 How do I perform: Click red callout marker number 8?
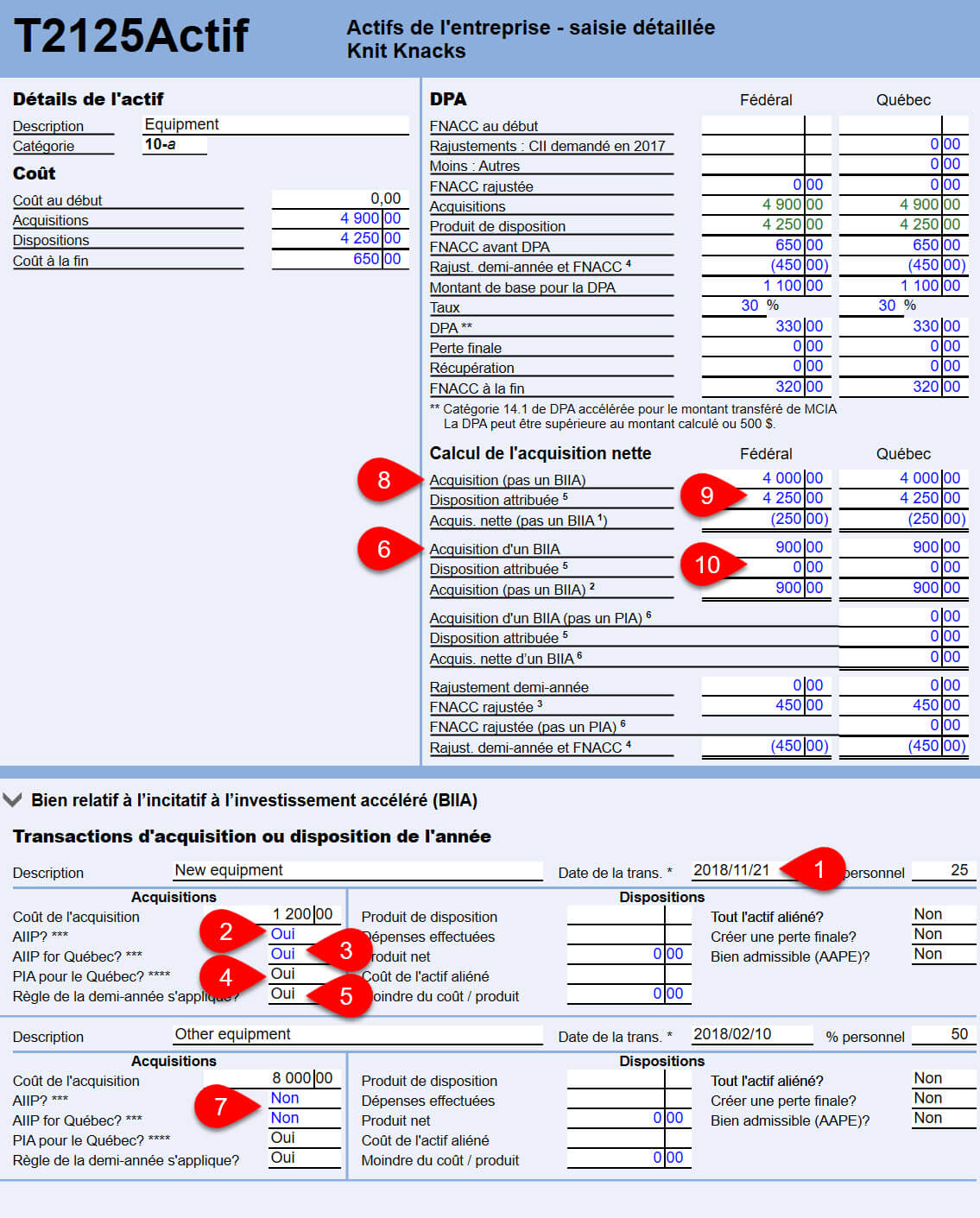click(x=382, y=480)
